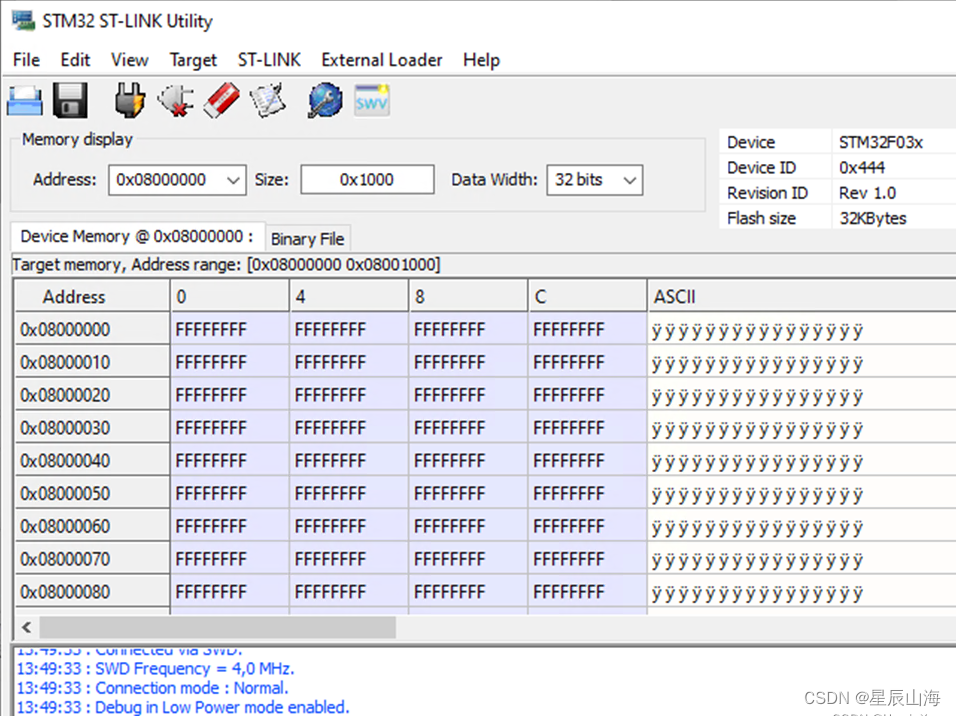Click the Size field showing 0x1000
Image resolution: width=956 pixels, height=716 pixels.
(367, 180)
